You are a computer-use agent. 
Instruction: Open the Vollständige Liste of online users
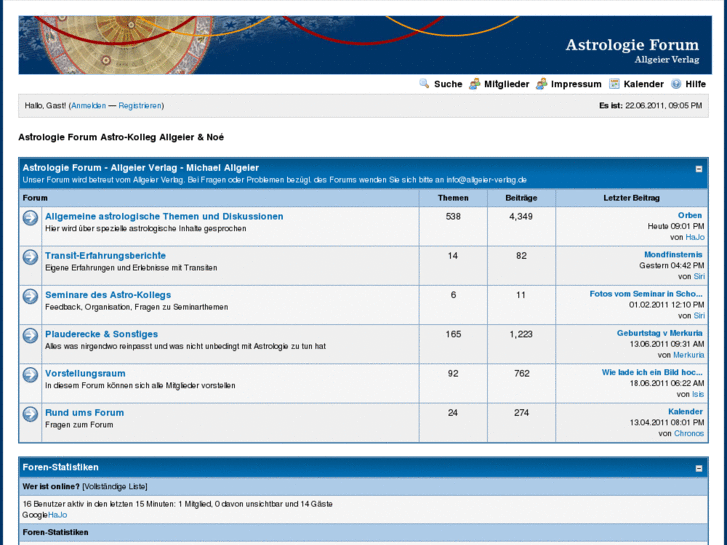[115, 487]
